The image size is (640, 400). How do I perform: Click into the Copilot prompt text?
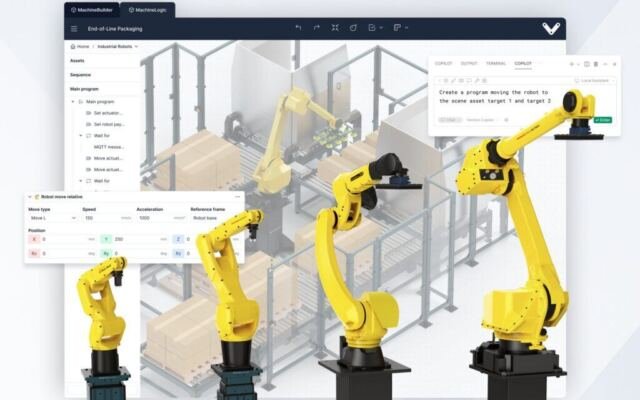[495, 97]
